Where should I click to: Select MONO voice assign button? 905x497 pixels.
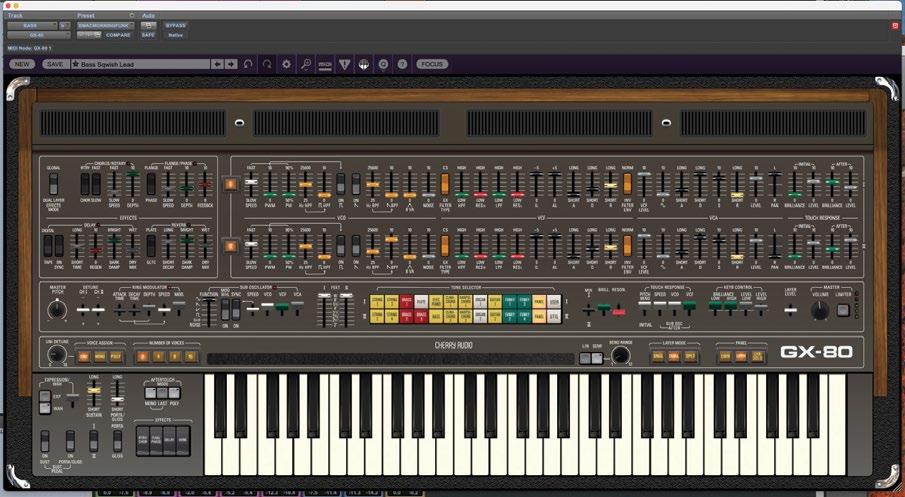100,357
